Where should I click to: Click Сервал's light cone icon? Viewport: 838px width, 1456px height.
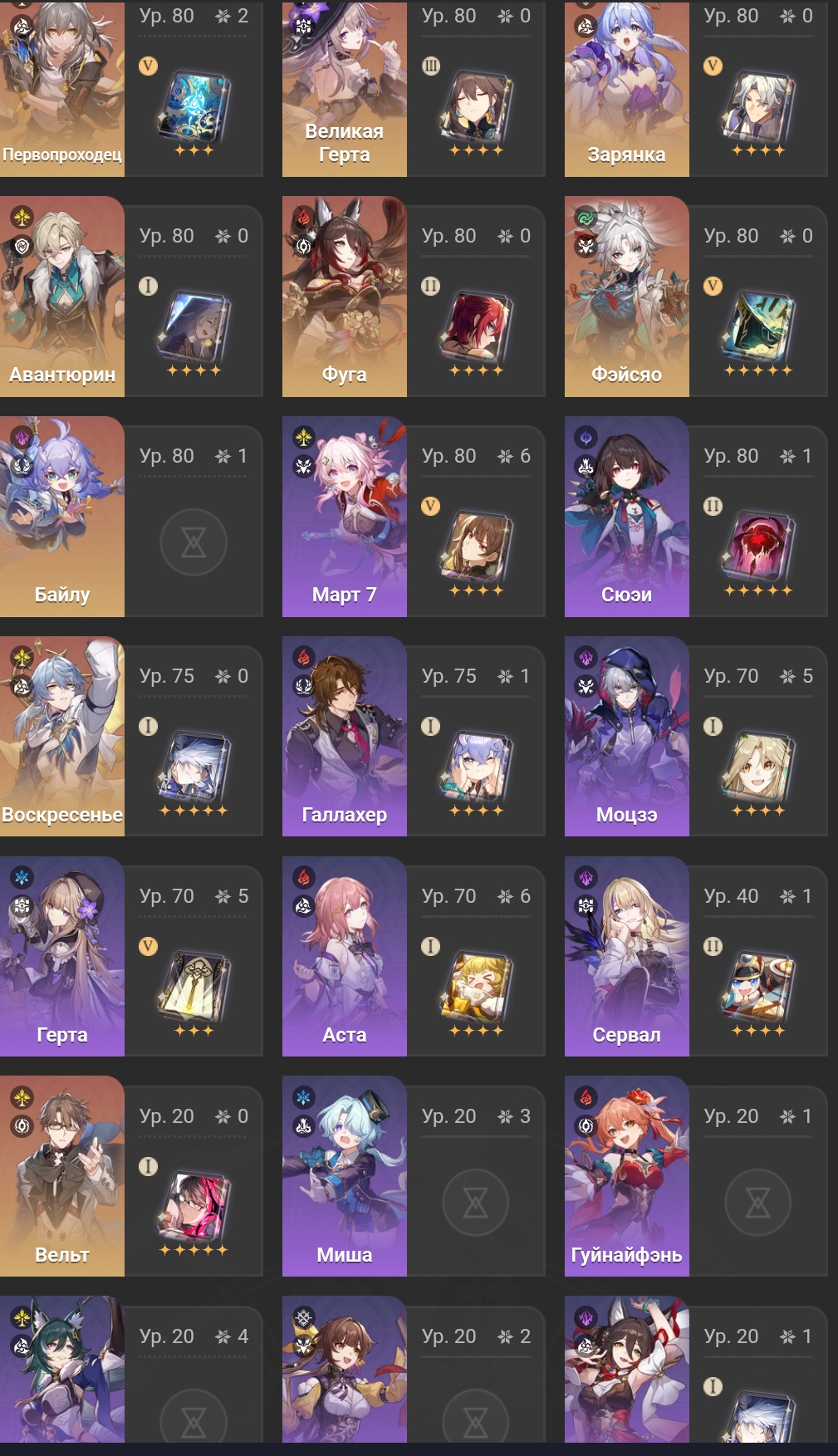pyautogui.click(x=758, y=984)
